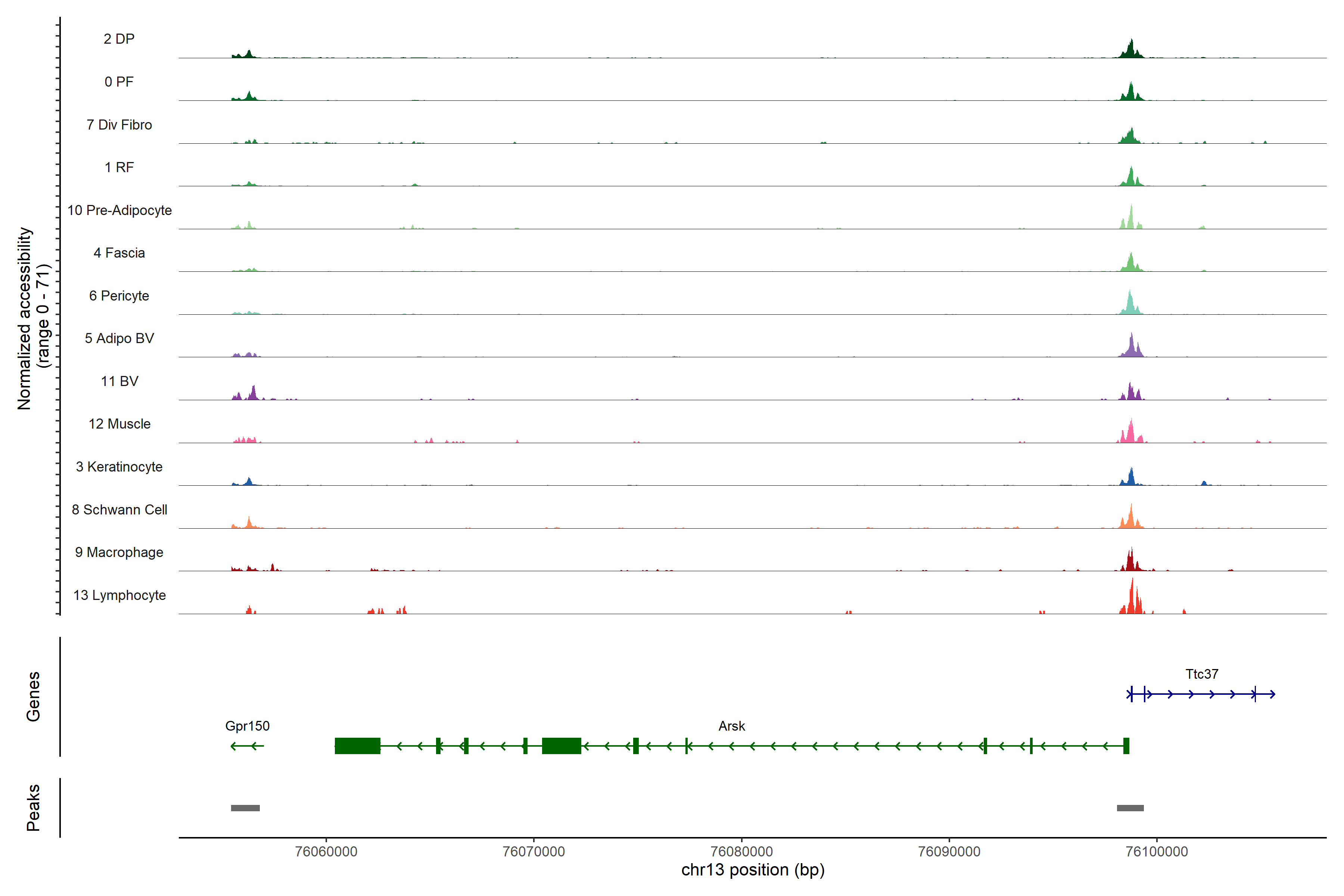The width and height of the screenshot is (1344, 896).
Task: Click the Arsk gene label
Action: [731, 726]
